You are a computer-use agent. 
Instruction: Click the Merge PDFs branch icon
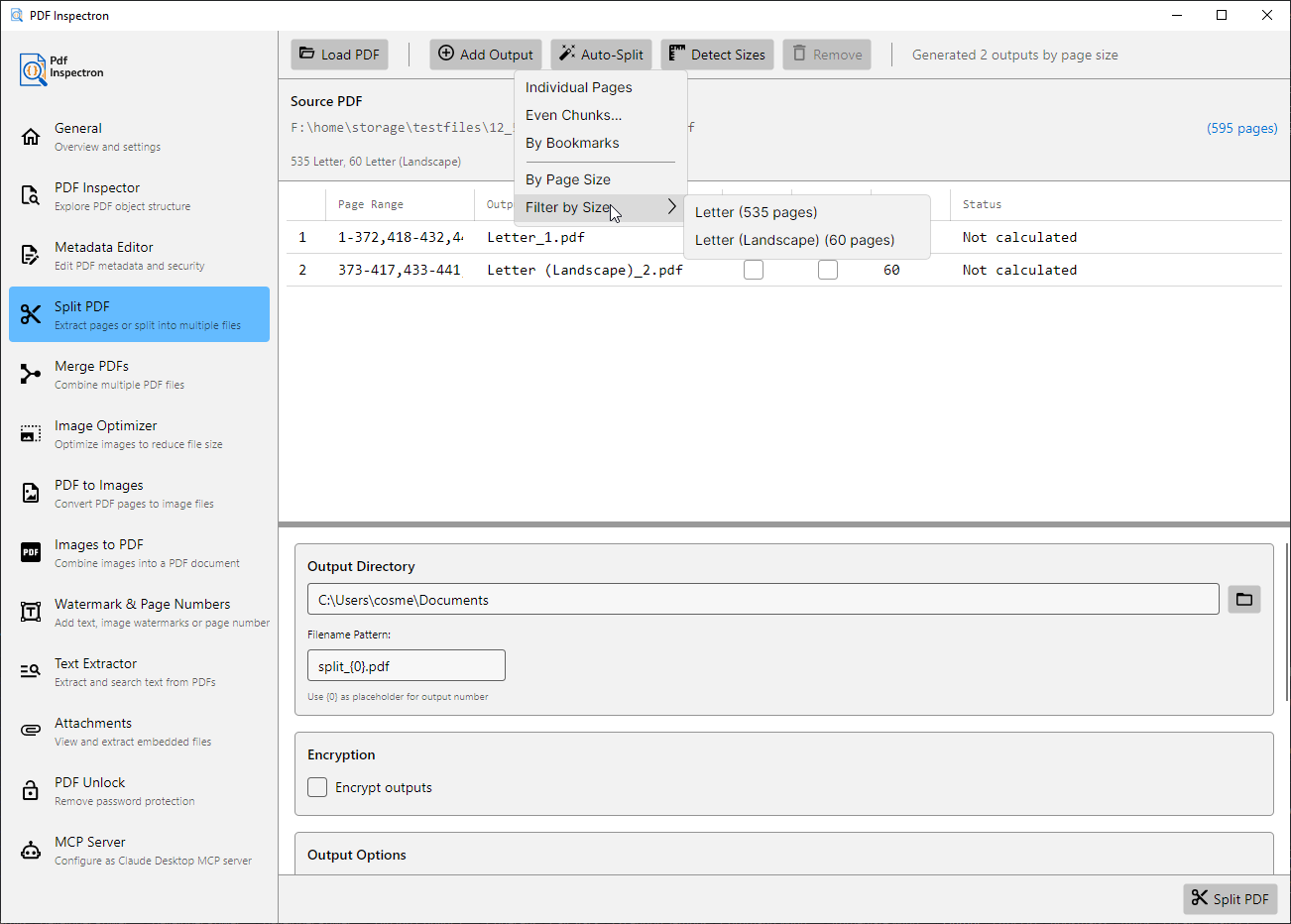[x=31, y=374]
